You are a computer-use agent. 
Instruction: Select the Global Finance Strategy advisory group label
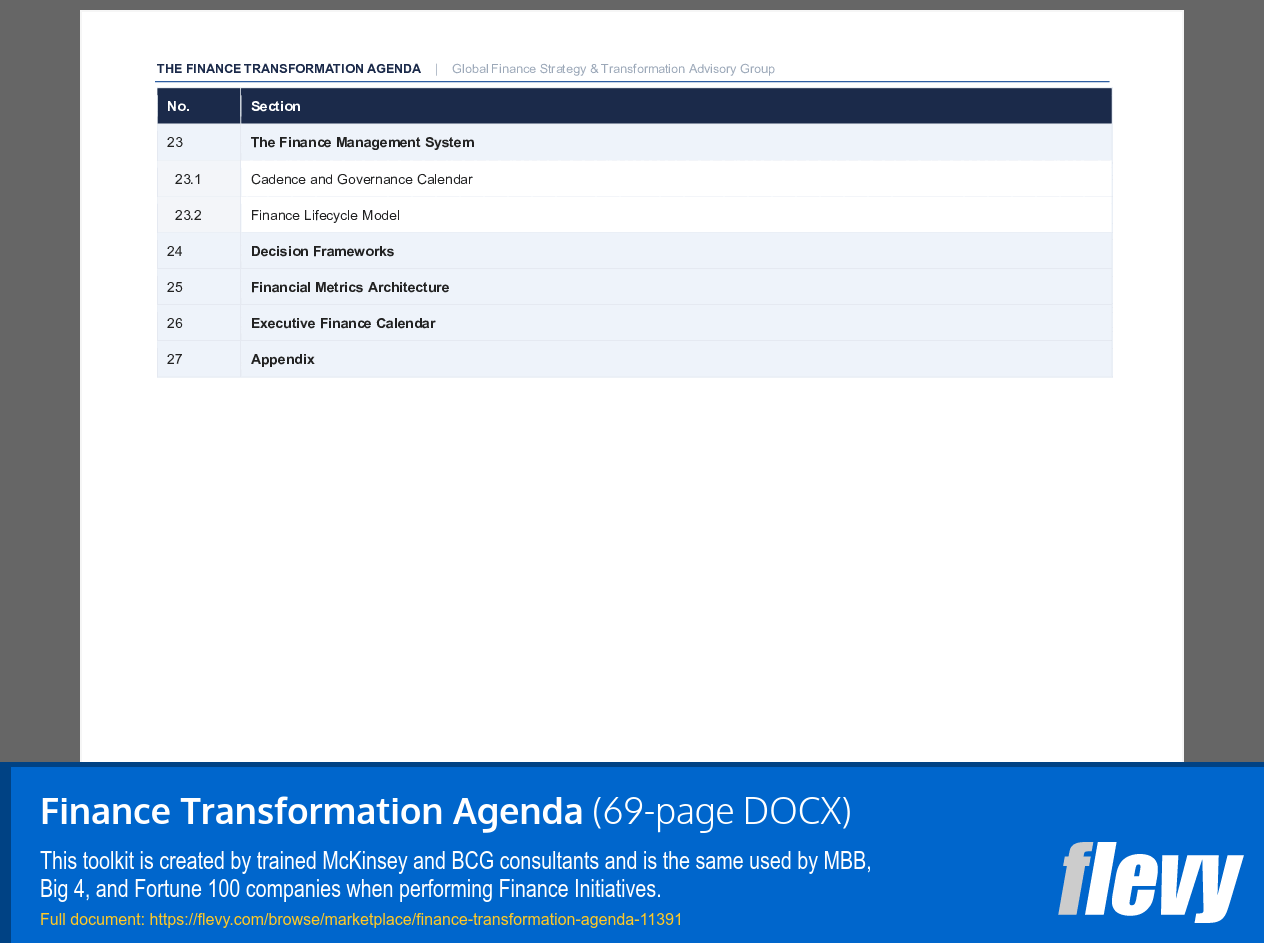(x=613, y=68)
